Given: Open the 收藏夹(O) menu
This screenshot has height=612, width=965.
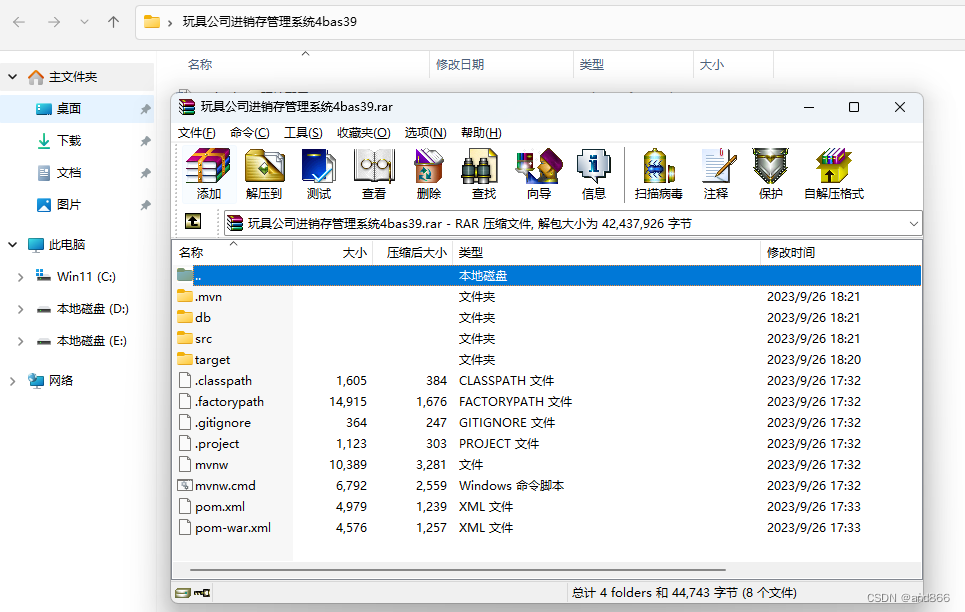Looking at the screenshot, I should (x=364, y=133).
